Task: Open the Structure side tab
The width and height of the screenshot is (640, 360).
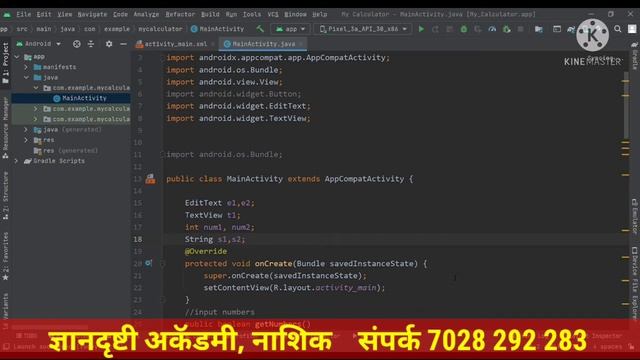Action: 5,196
